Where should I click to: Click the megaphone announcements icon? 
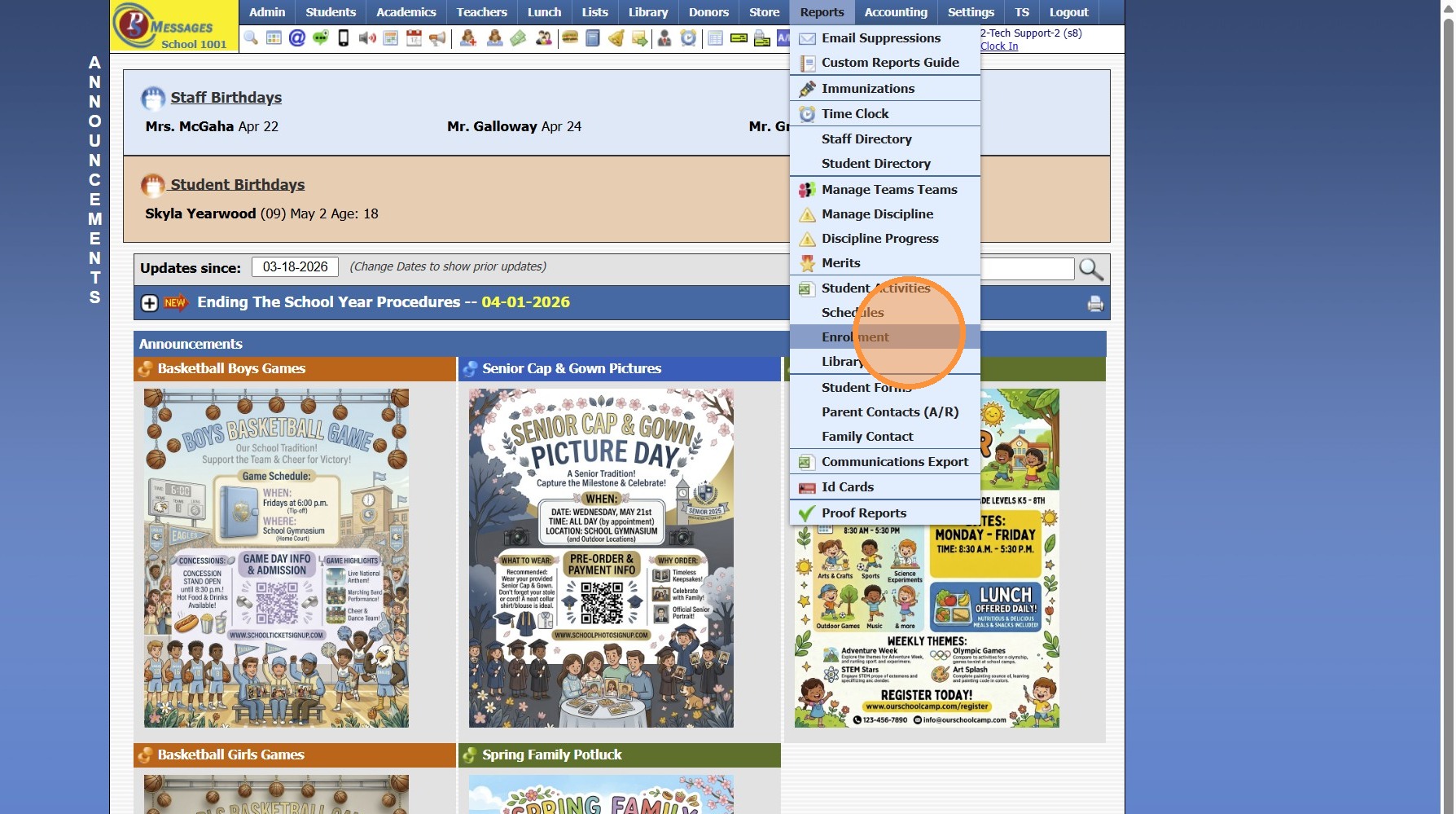click(x=437, y=38)
